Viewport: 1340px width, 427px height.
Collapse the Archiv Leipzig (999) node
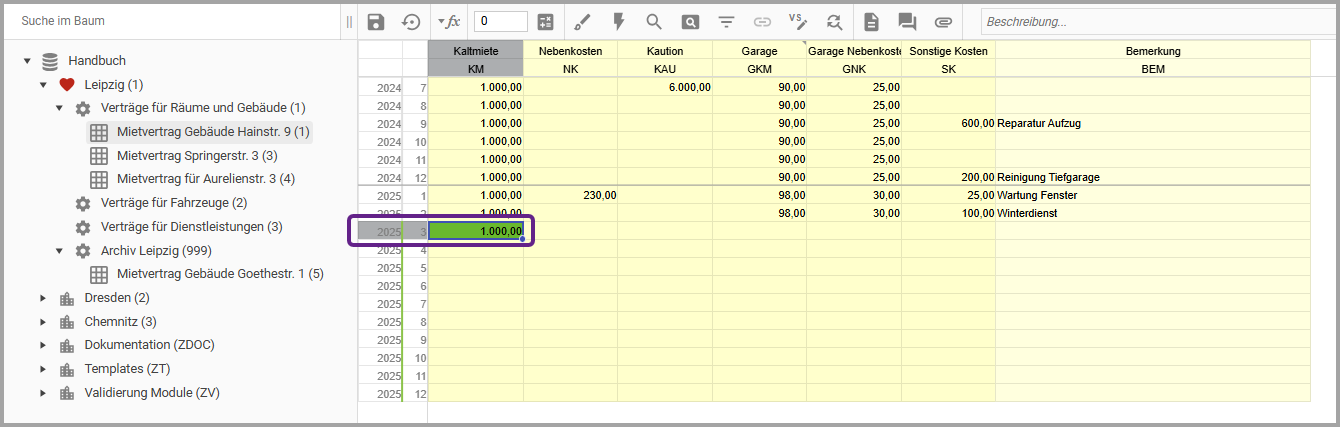pos(59,251)
